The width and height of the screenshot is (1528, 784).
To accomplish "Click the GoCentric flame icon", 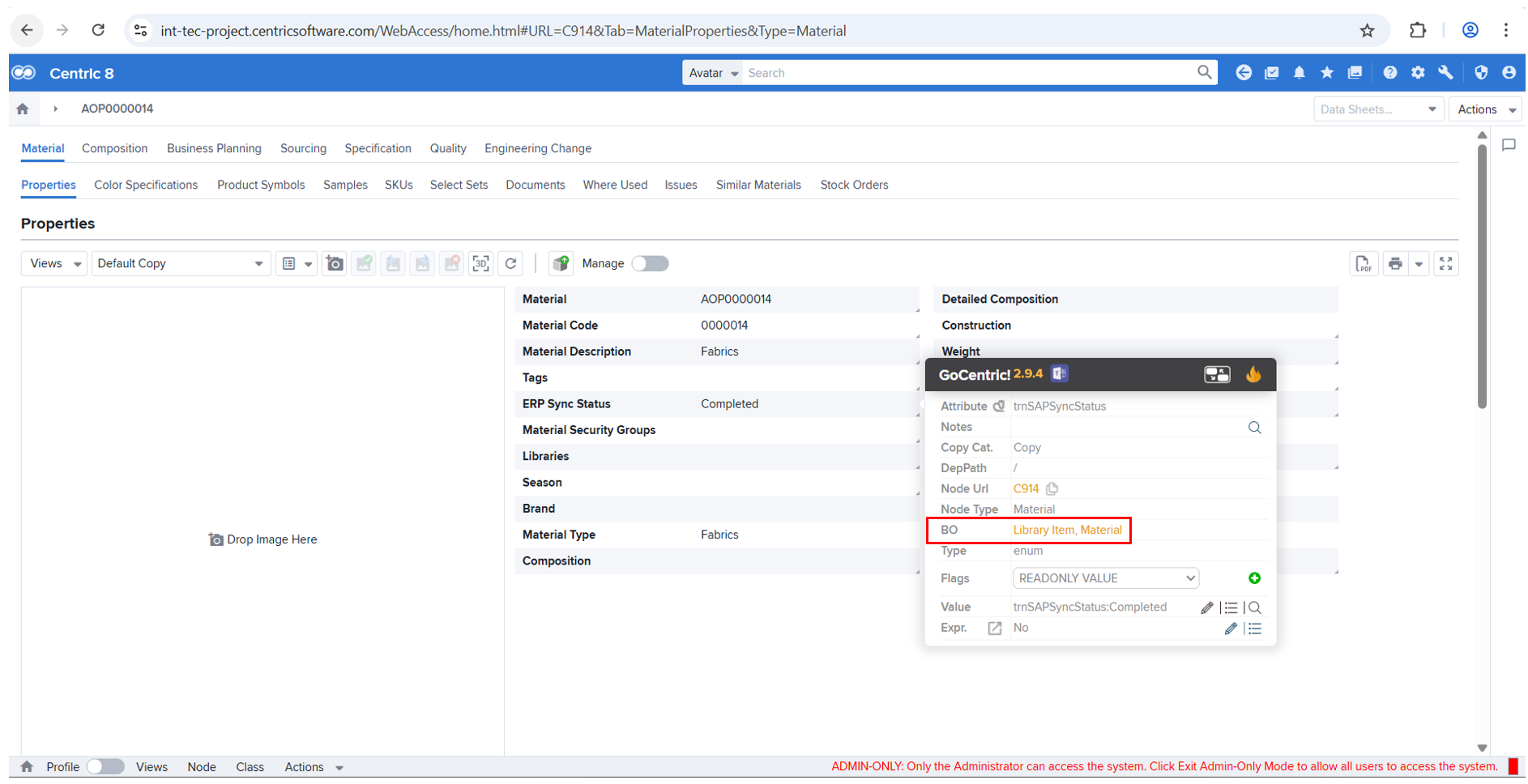I will pos(1253,374).
